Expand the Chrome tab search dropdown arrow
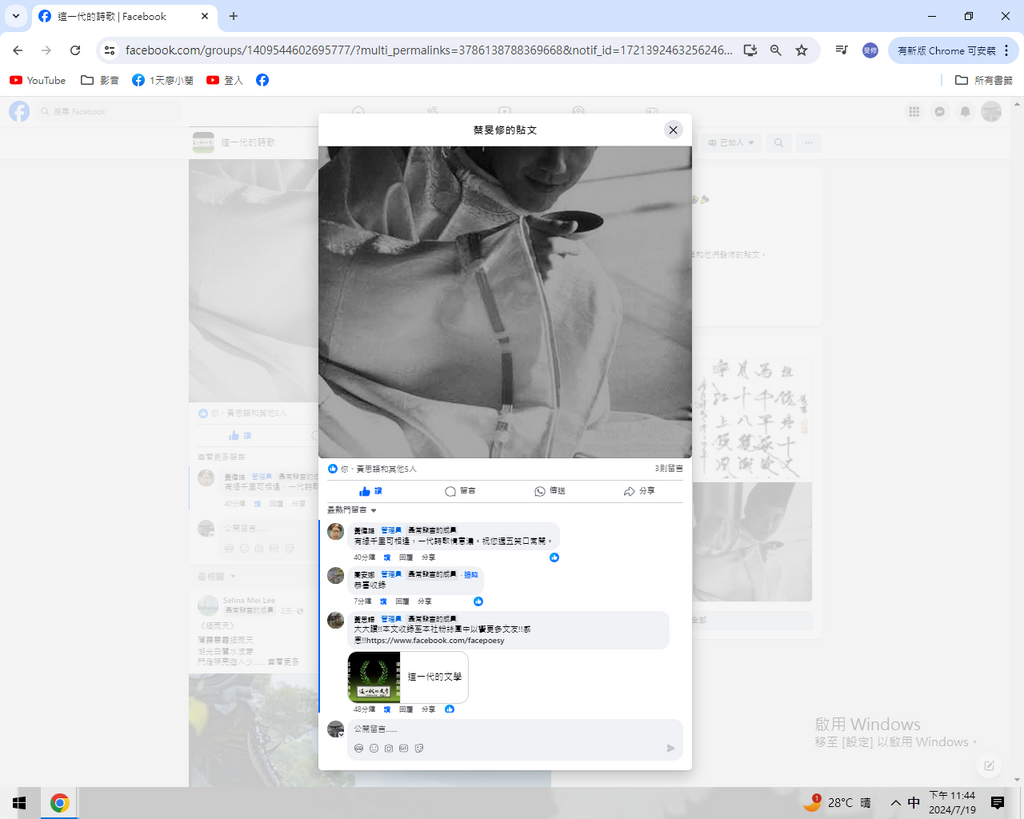 [x=16, y=16]
